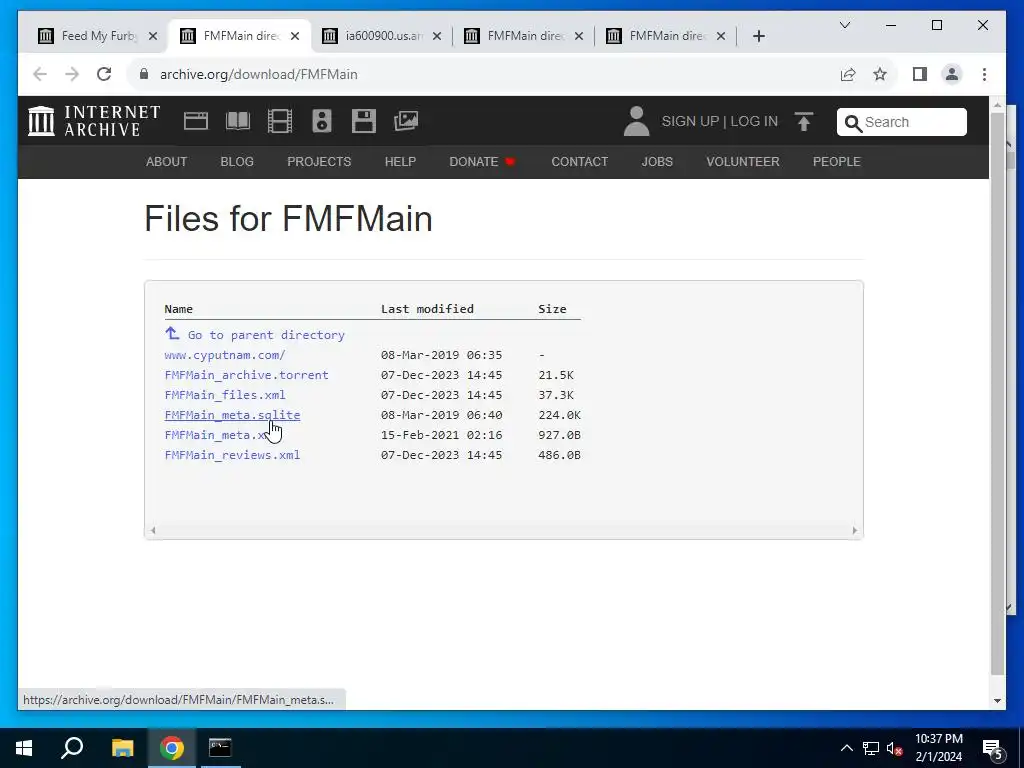
Task: Open the Windows Start menu
Action: click(x=24, y=748)
